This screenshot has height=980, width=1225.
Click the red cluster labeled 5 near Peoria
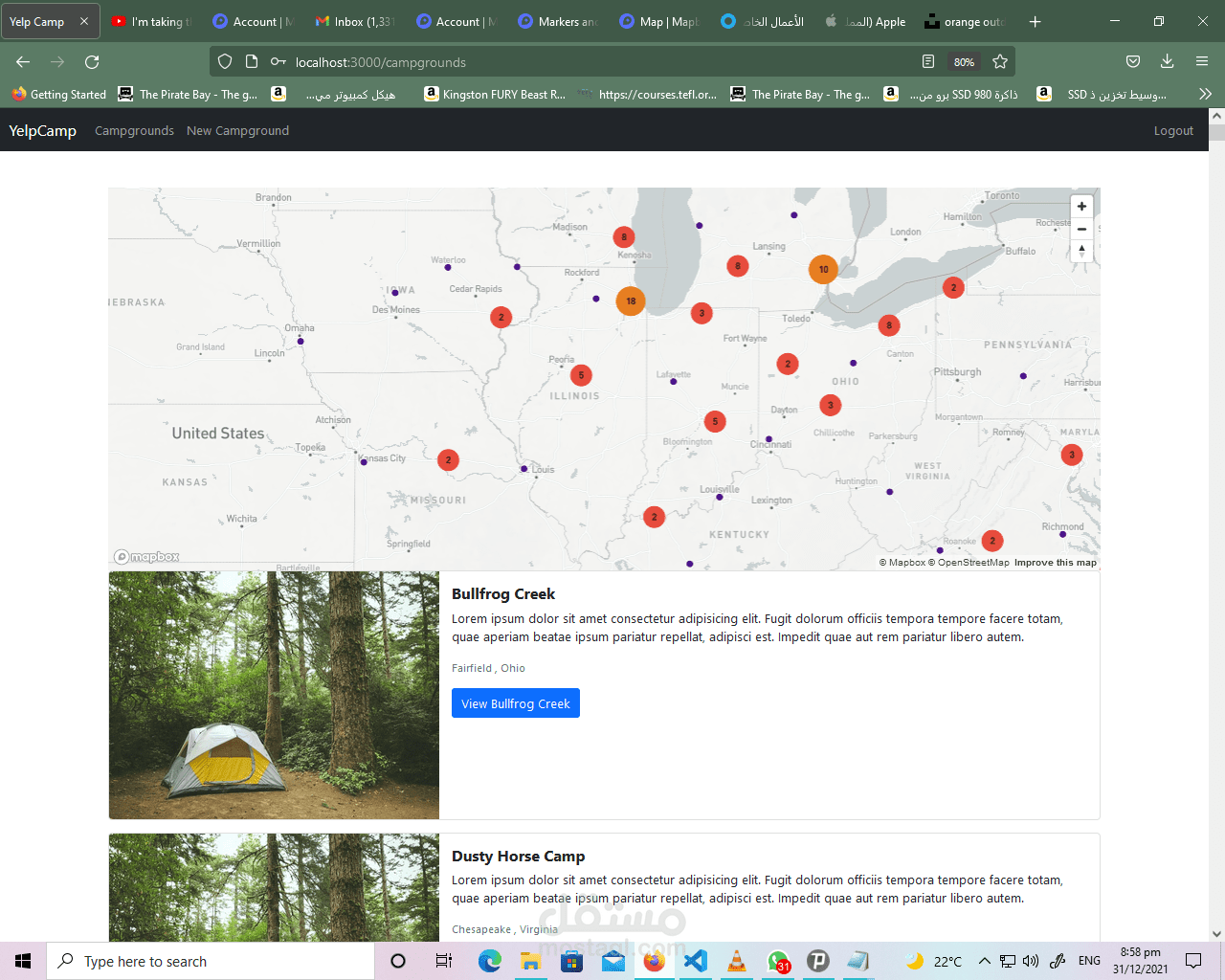coord(581,375)
